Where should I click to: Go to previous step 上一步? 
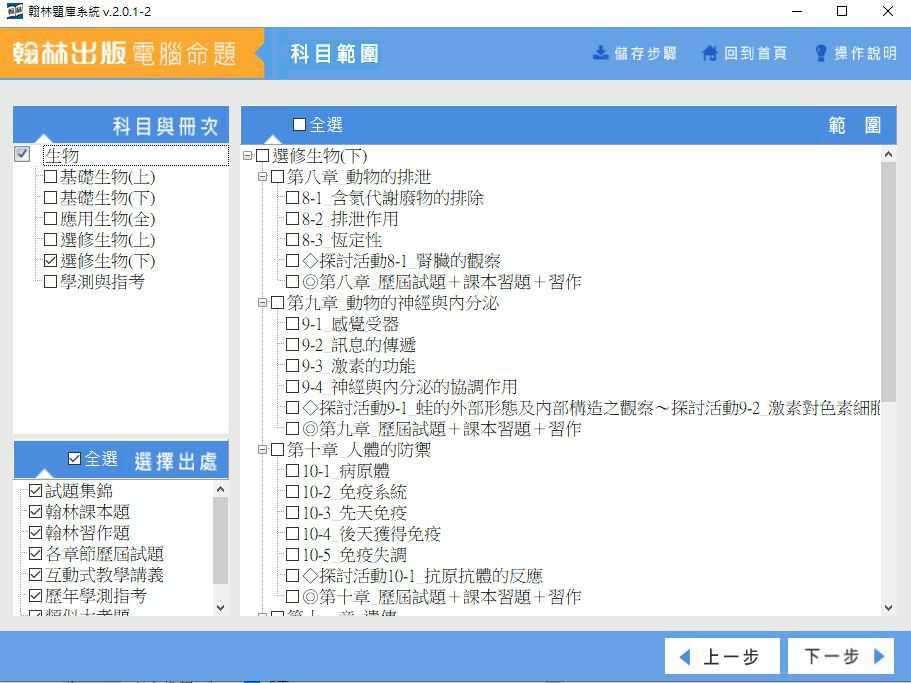pyautogui.click(x=722, y=657)
